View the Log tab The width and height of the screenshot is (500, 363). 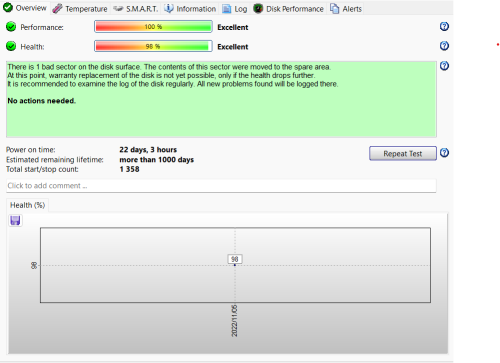point(235,9)
